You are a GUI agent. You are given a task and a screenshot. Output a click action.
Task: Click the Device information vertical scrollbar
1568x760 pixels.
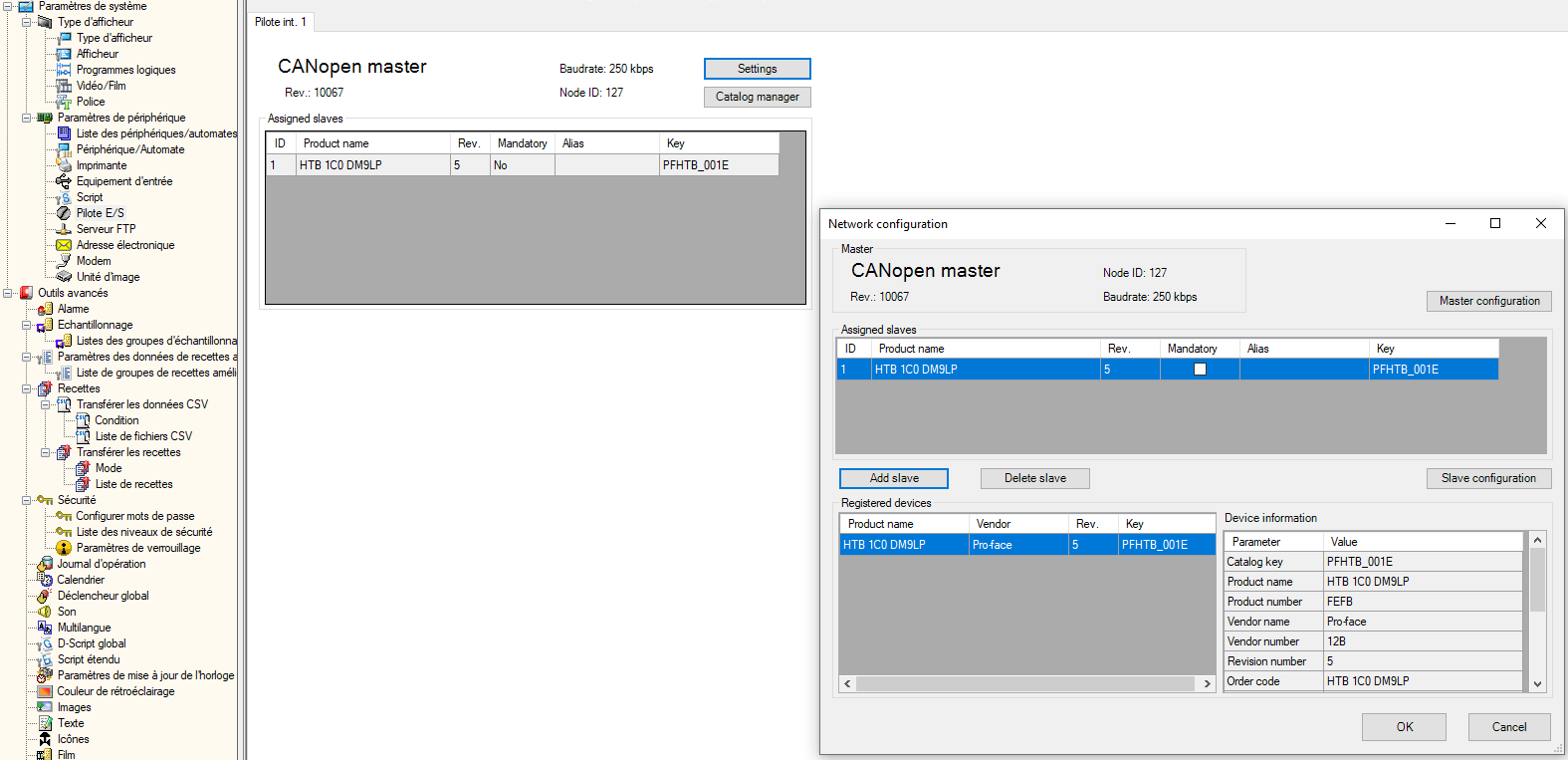(x=1537, y=610)
